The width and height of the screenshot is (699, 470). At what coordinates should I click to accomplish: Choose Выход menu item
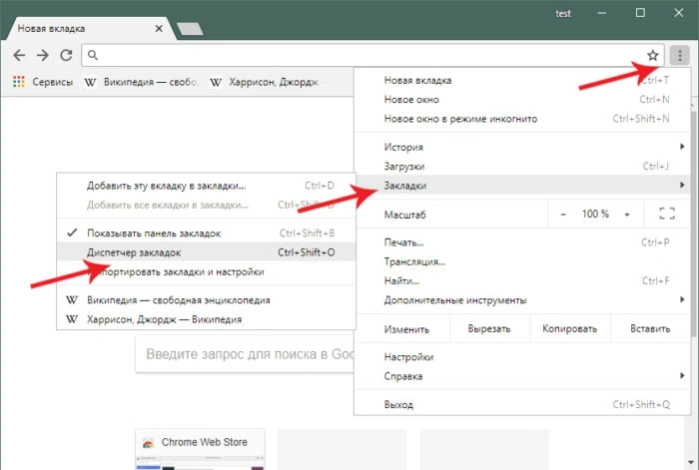click(x=523, y=404)
